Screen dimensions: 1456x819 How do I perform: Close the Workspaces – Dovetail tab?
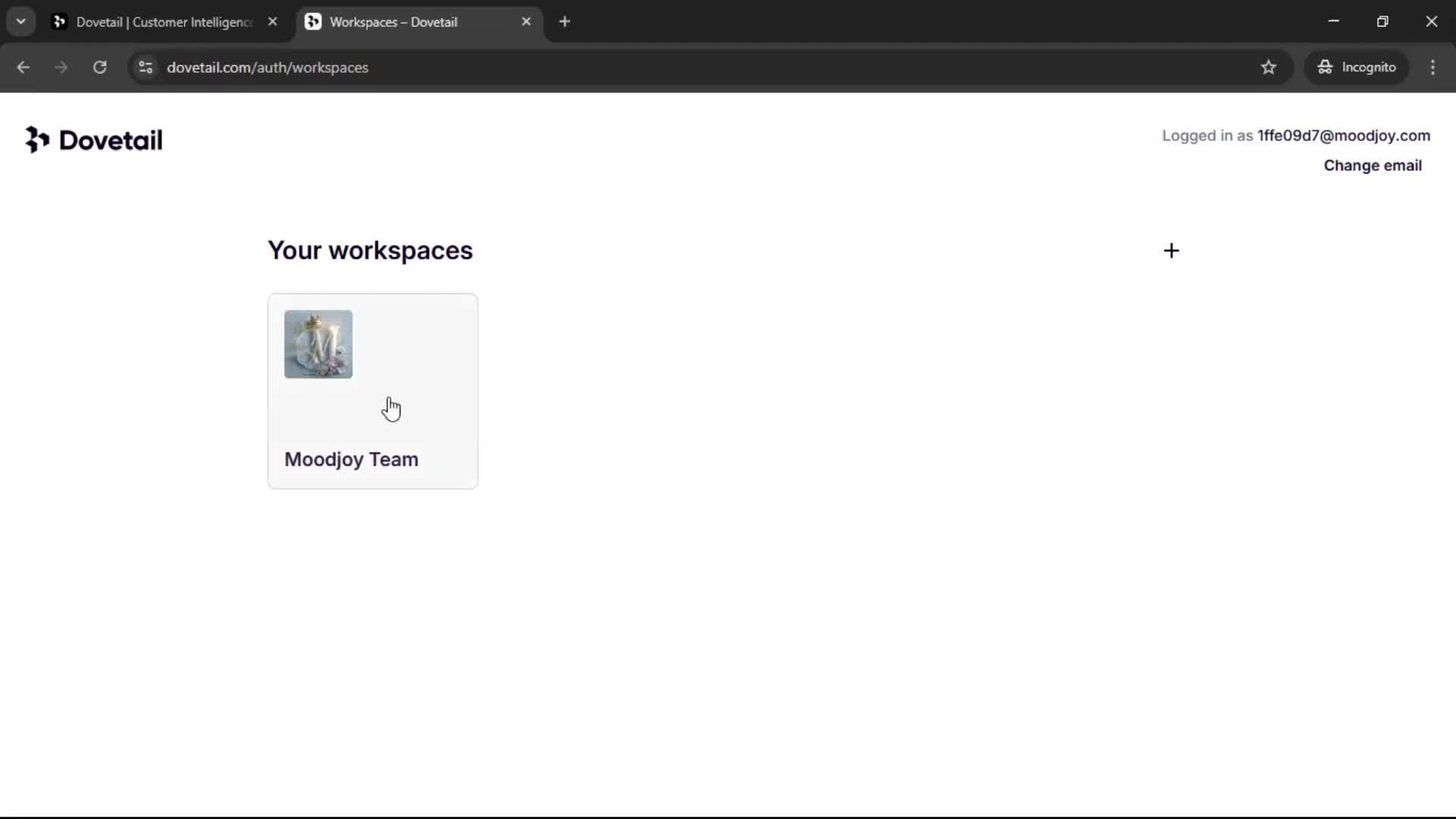[x=526, y=22]
